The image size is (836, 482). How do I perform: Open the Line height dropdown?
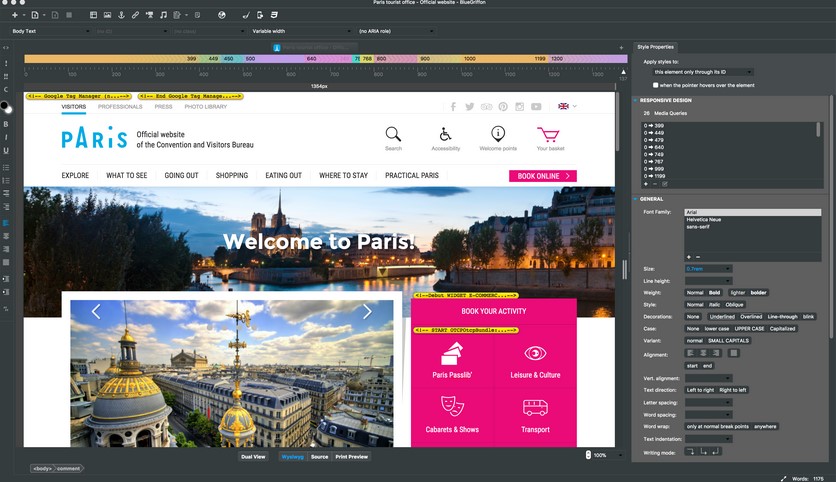(708, 281)
